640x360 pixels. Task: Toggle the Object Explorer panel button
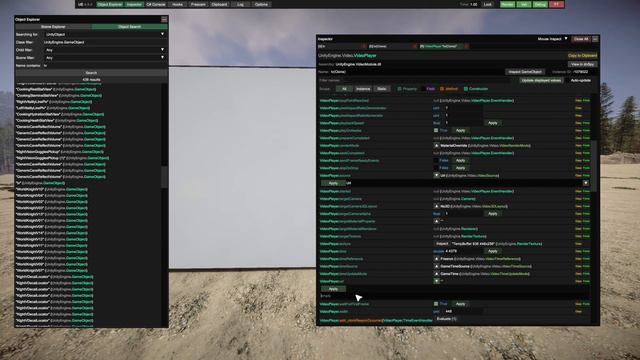110,4
